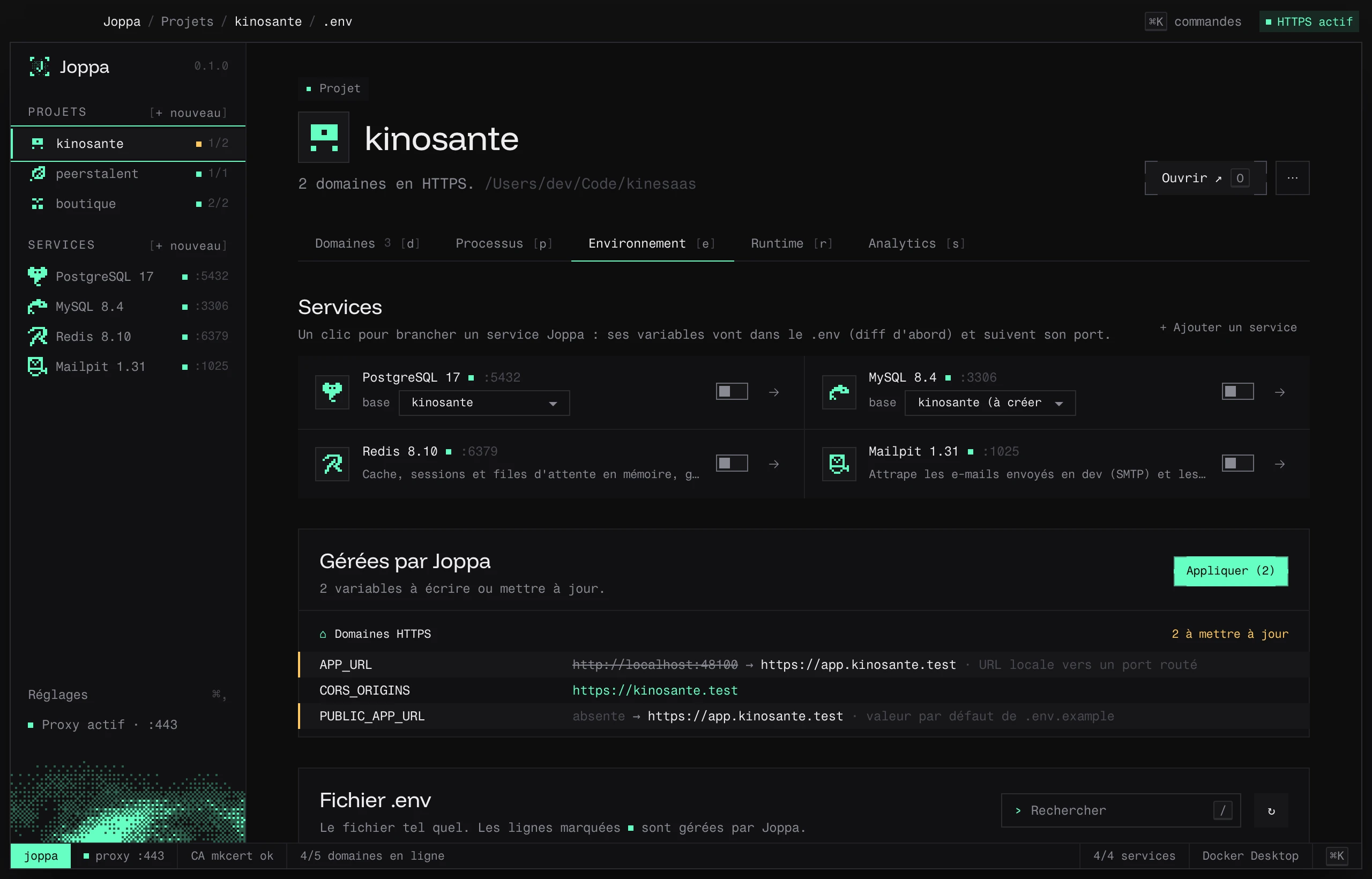The height and width of the screenshot is (879, 1372).
Task: Click the PostgreSQL 17 icon in sidebar
Action: 38,276
